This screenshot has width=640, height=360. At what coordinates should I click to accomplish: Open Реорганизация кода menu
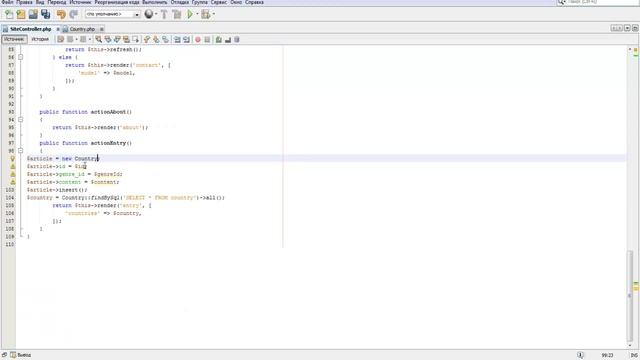[117, 2]
